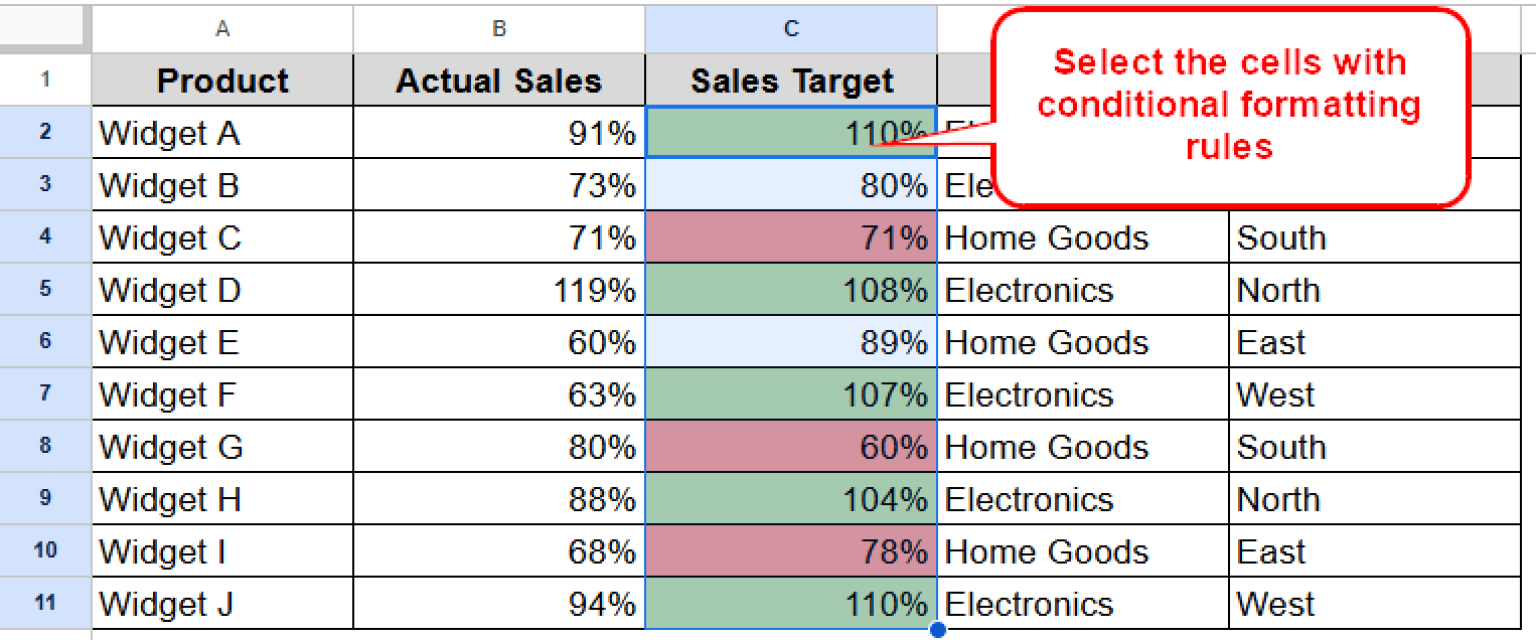Select the 119% Actual Sales cell
The image size is (1536, 640).
(498, 290)
